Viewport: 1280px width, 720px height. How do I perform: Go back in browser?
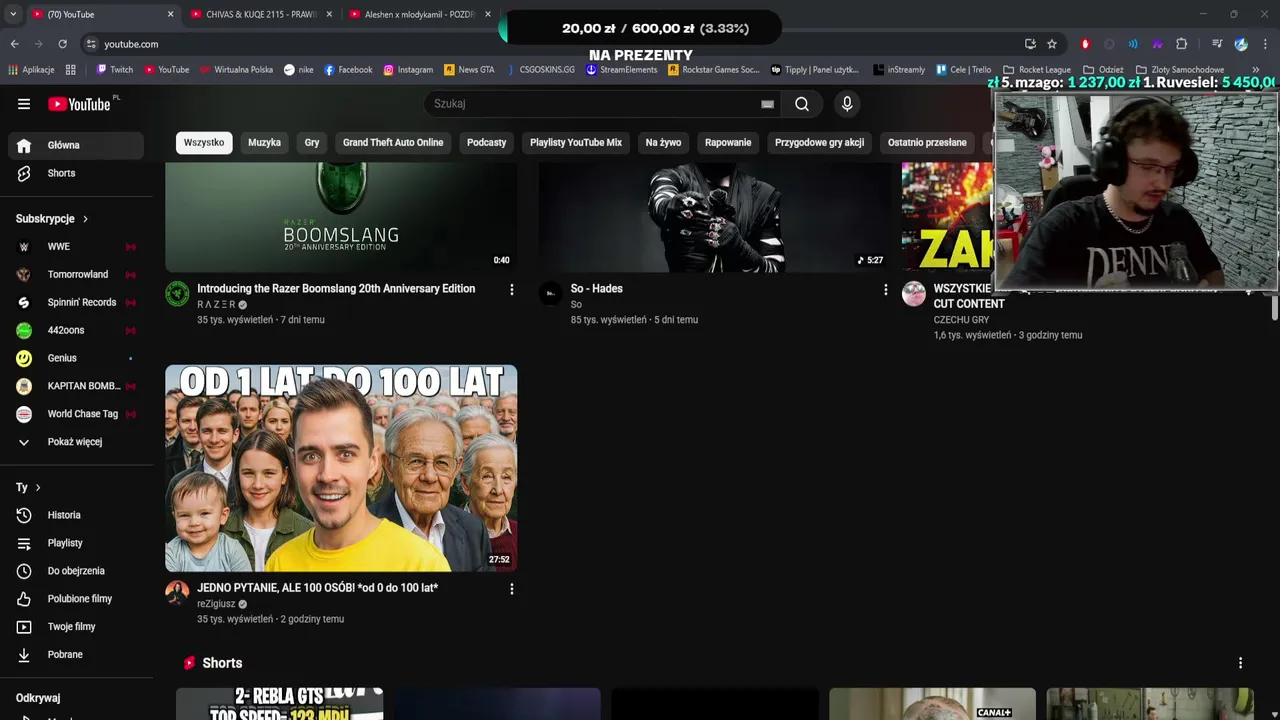14,44
